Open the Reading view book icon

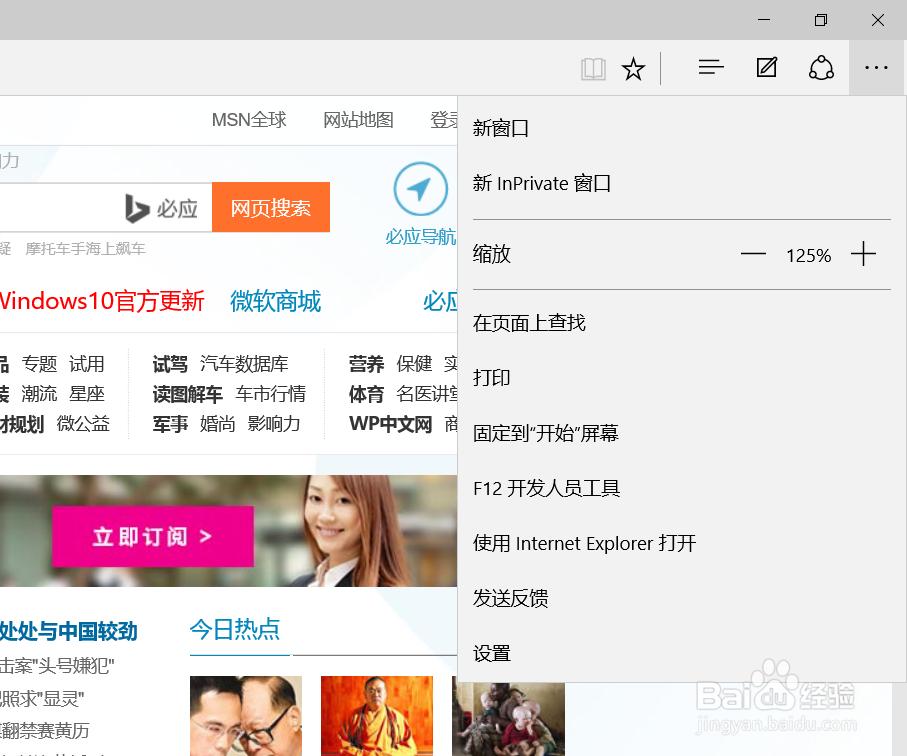pyautogui.click(x=593, y=69)
